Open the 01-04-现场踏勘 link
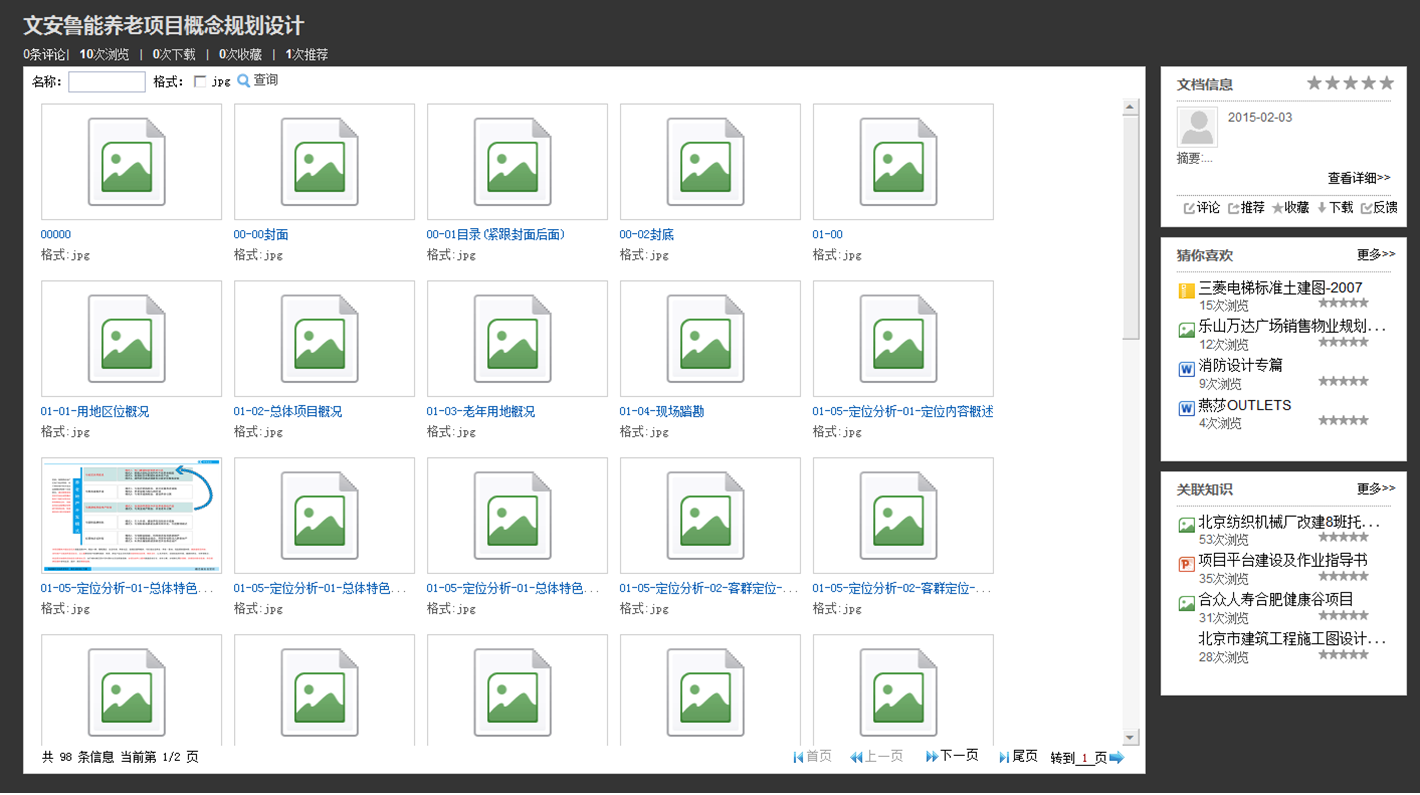The image size is (1420, 795). coord(662,412)
